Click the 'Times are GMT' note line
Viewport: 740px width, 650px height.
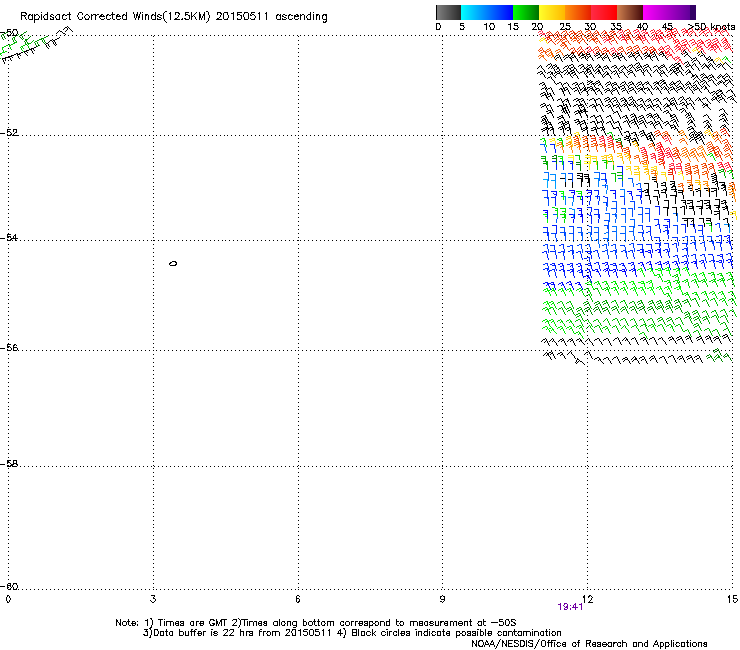click(x=315, y=623)
